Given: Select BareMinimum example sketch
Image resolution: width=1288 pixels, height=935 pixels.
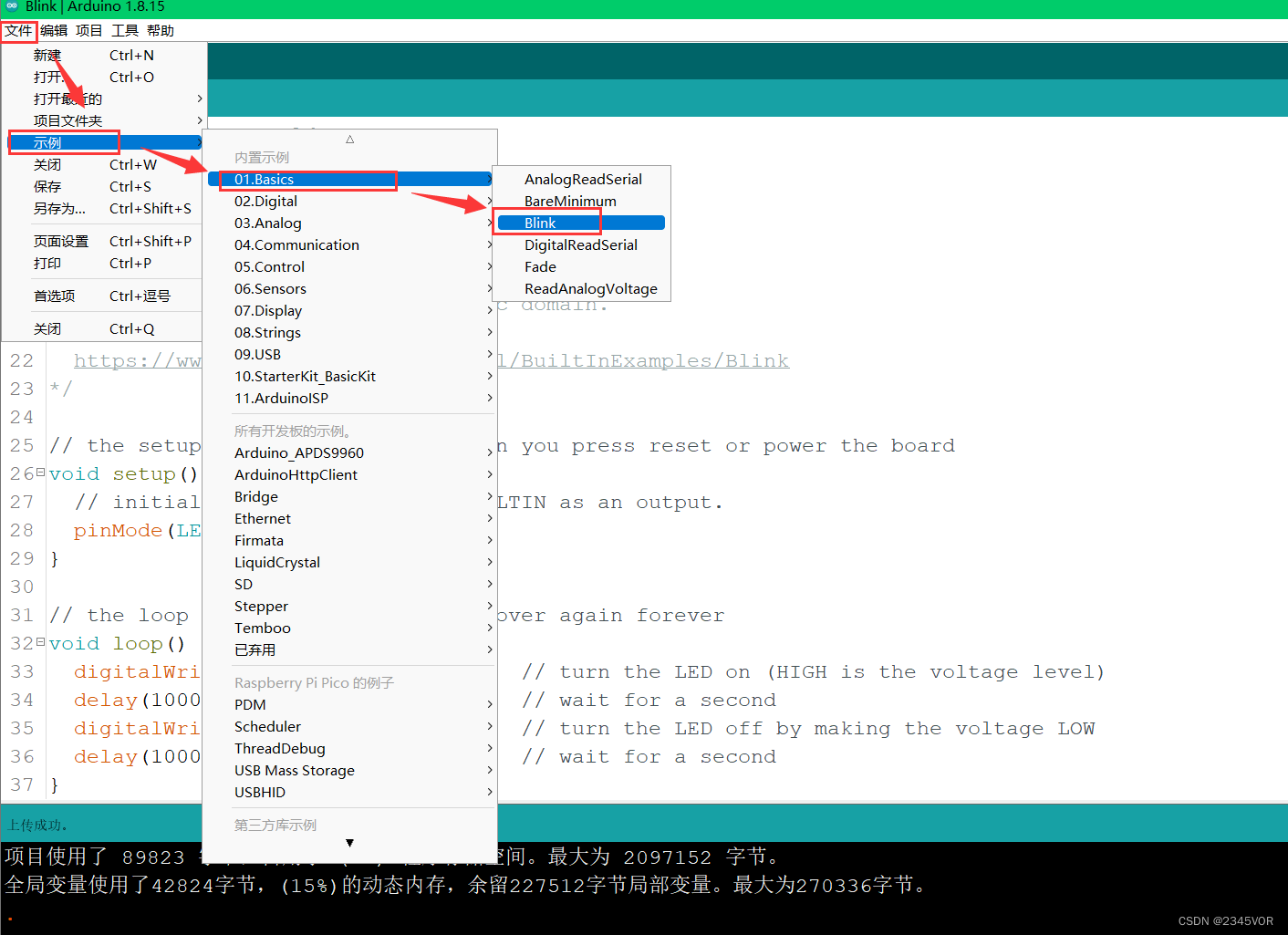Looking at the screenshot, I should click(581, 201).
